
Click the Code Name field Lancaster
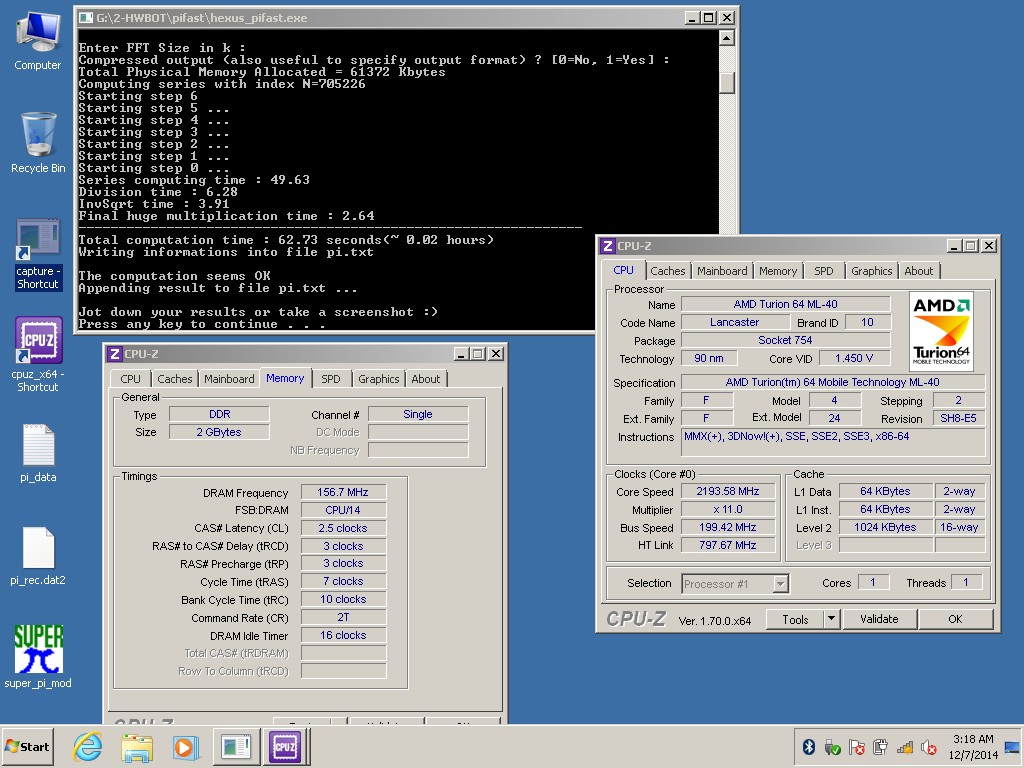(x=734, y=322)
